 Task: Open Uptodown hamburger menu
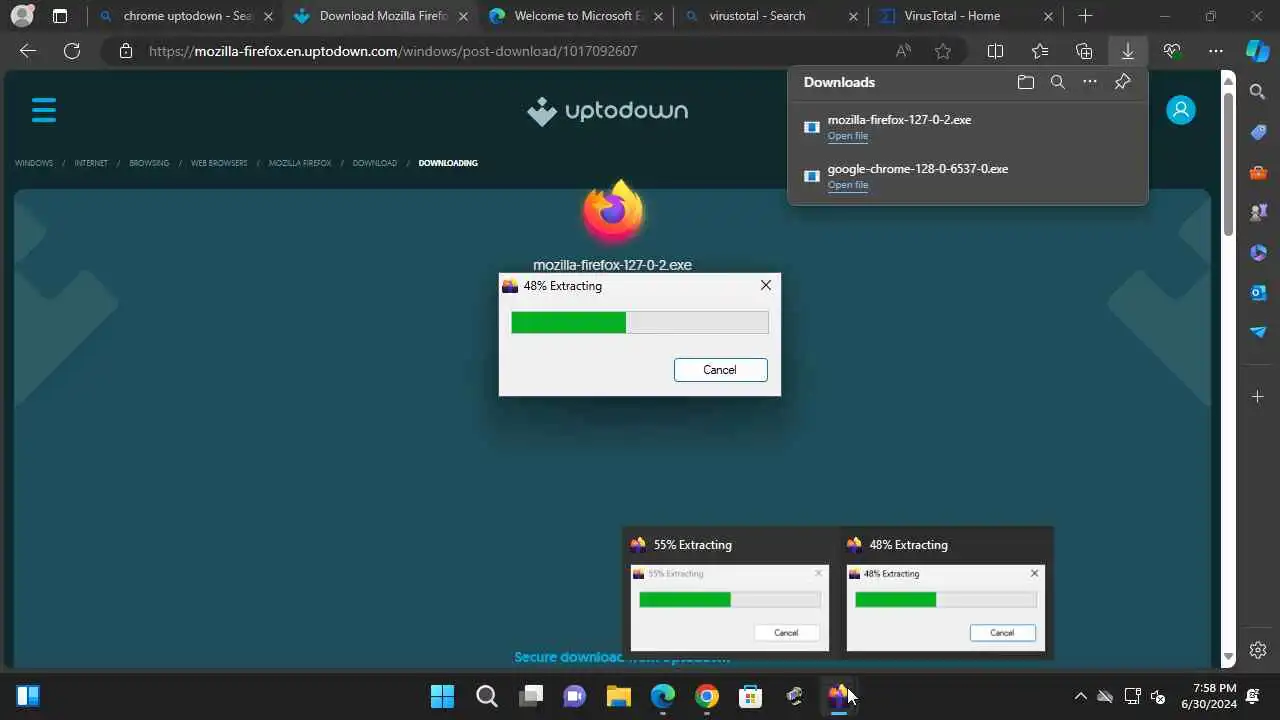pyautogui.click(x=44, y=110)
